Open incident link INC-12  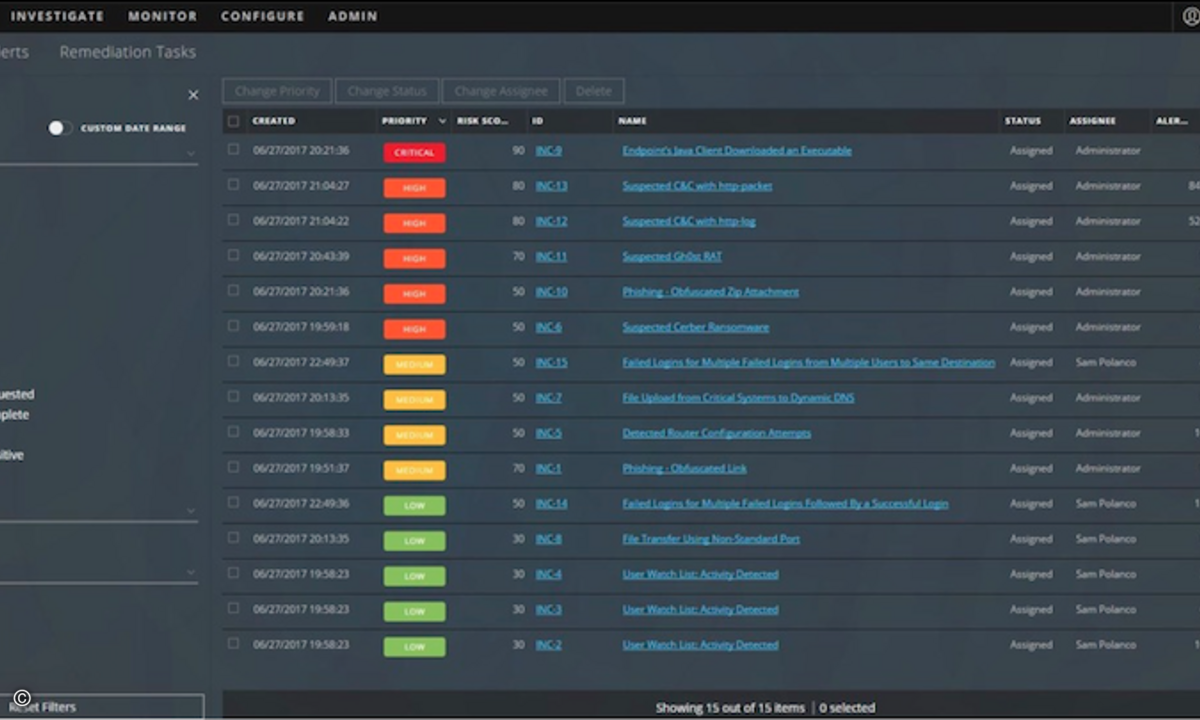(551, 221)
